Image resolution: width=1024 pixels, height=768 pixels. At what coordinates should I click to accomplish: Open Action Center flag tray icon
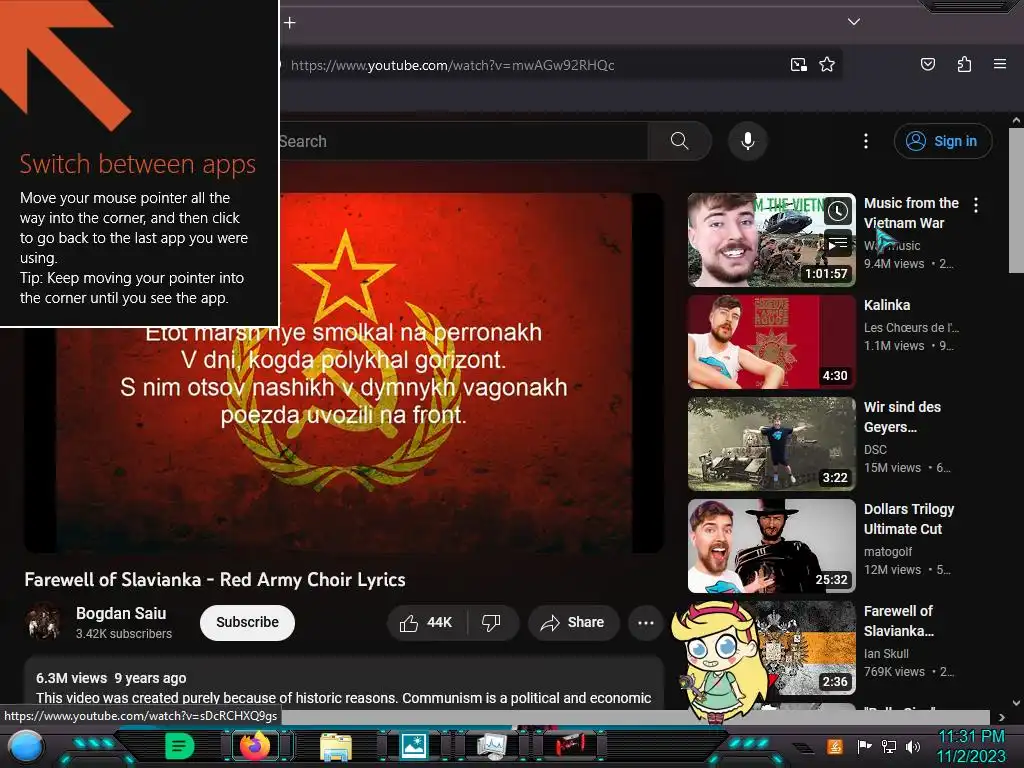pyautogui.click(x=865, y=746)
